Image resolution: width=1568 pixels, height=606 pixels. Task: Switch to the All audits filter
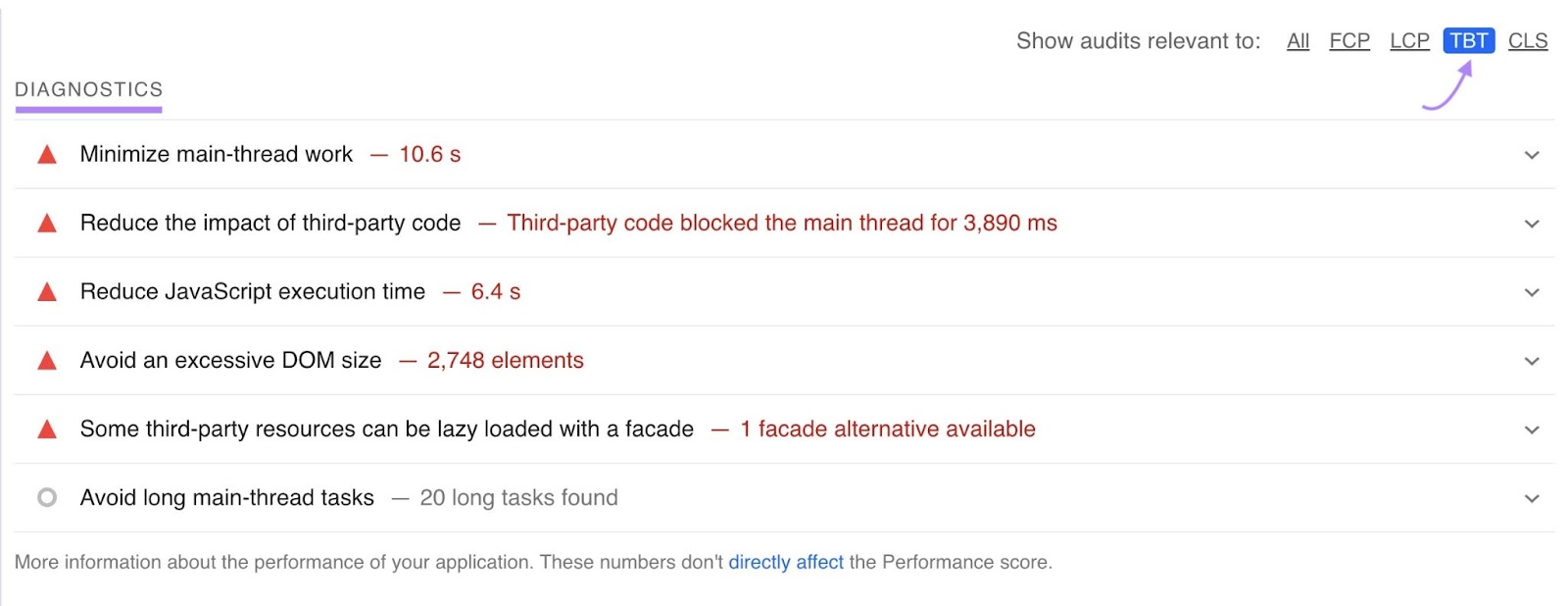coord(1298,40)
